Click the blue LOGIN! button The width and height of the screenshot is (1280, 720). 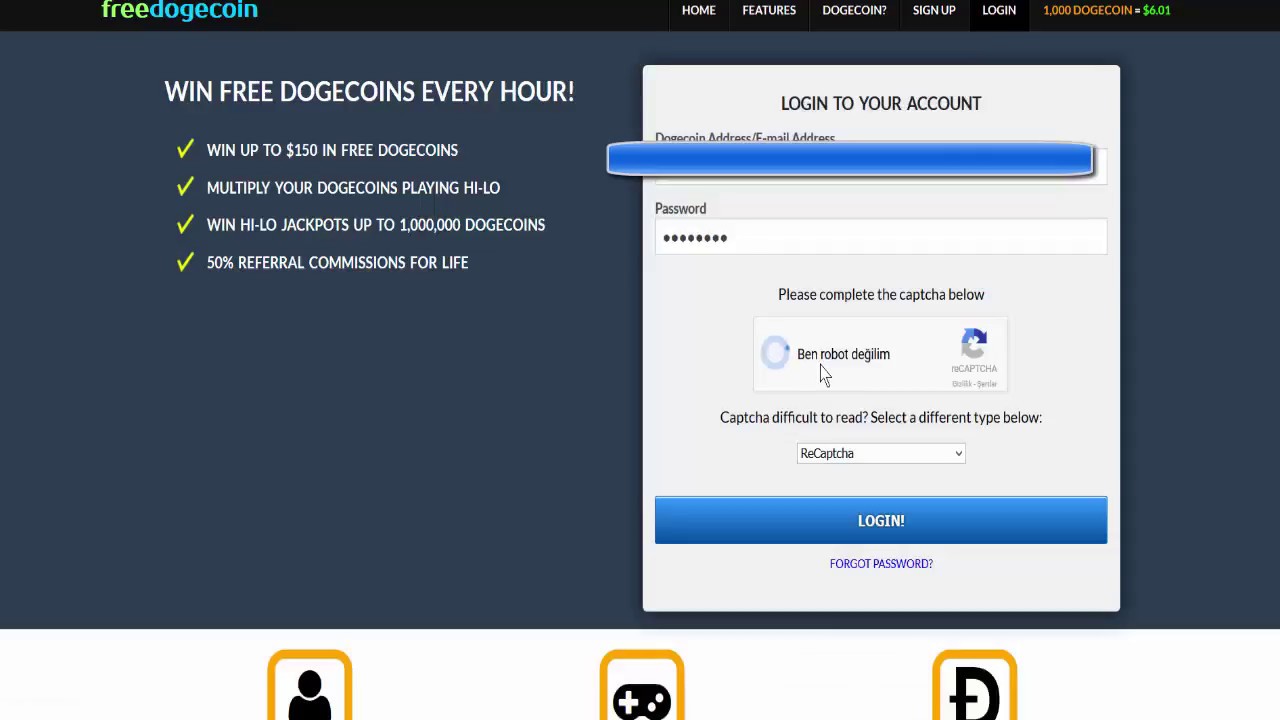[x=881, y=520]
